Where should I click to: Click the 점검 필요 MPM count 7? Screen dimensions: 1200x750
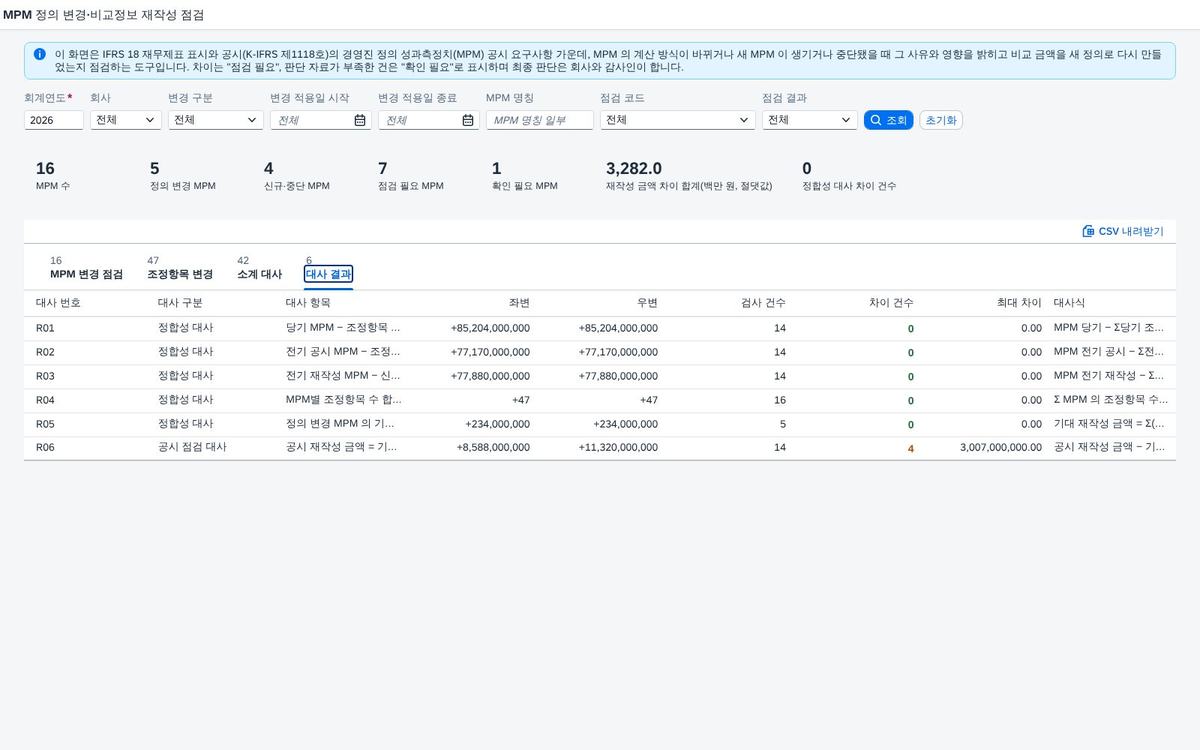[x=383, y=169]
